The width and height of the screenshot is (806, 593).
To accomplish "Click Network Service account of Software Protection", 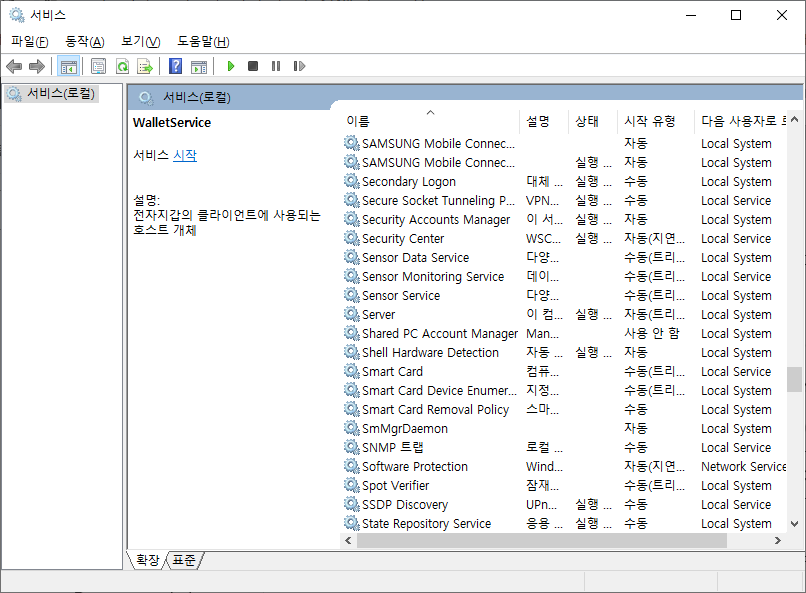I will [743, 467].
